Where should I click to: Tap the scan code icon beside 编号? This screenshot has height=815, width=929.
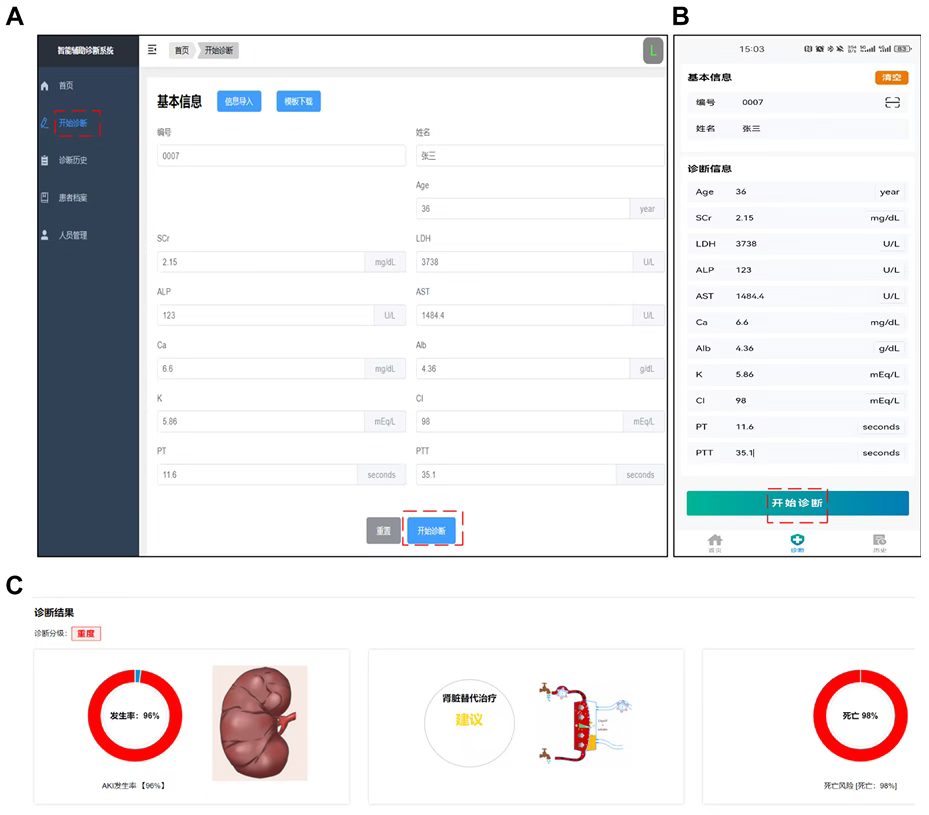[x=892, y=102]
